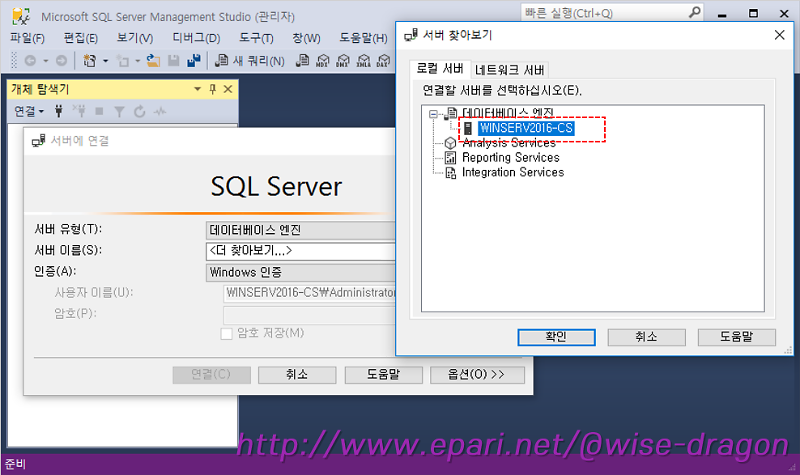The image size is (800, 475).
Task: Click 취소 in the 서버에 연결 dialog
Action: click(297, 374)
